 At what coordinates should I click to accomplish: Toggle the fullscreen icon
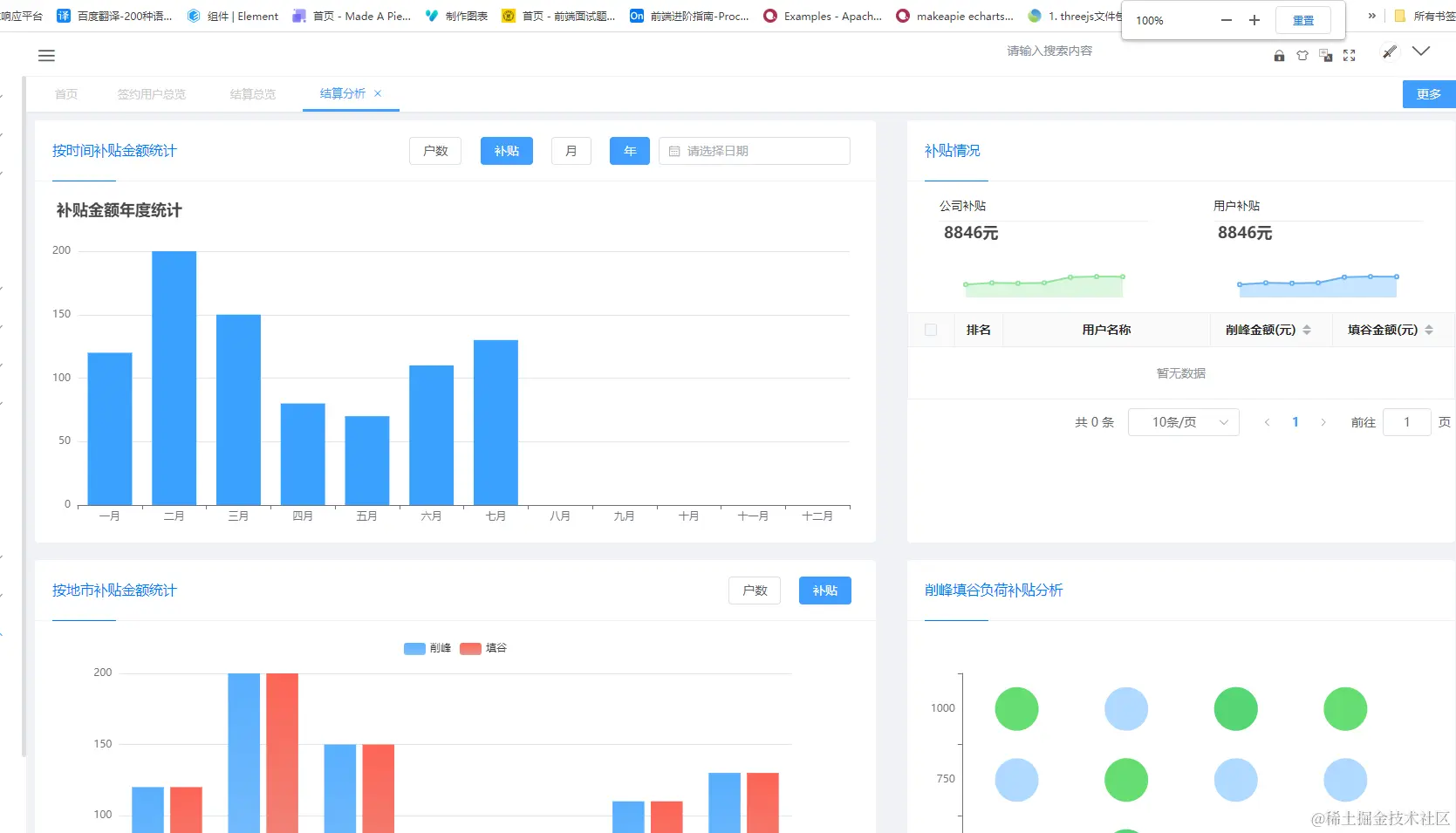click(1350, 56)
